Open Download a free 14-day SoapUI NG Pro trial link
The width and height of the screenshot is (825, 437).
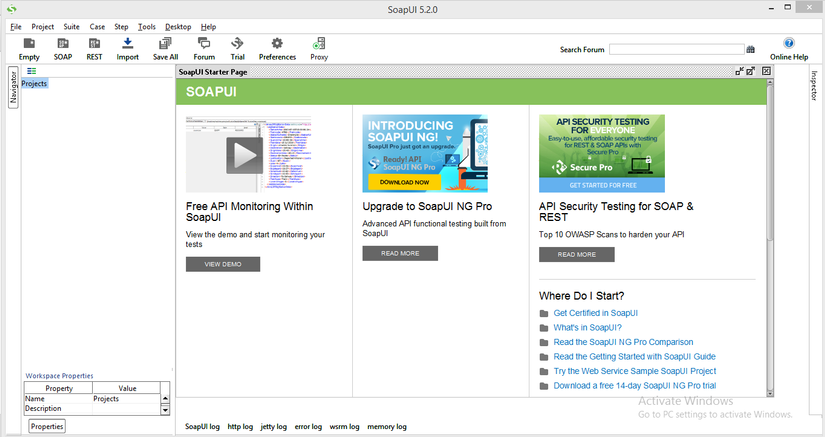click(x=635, y=385)
